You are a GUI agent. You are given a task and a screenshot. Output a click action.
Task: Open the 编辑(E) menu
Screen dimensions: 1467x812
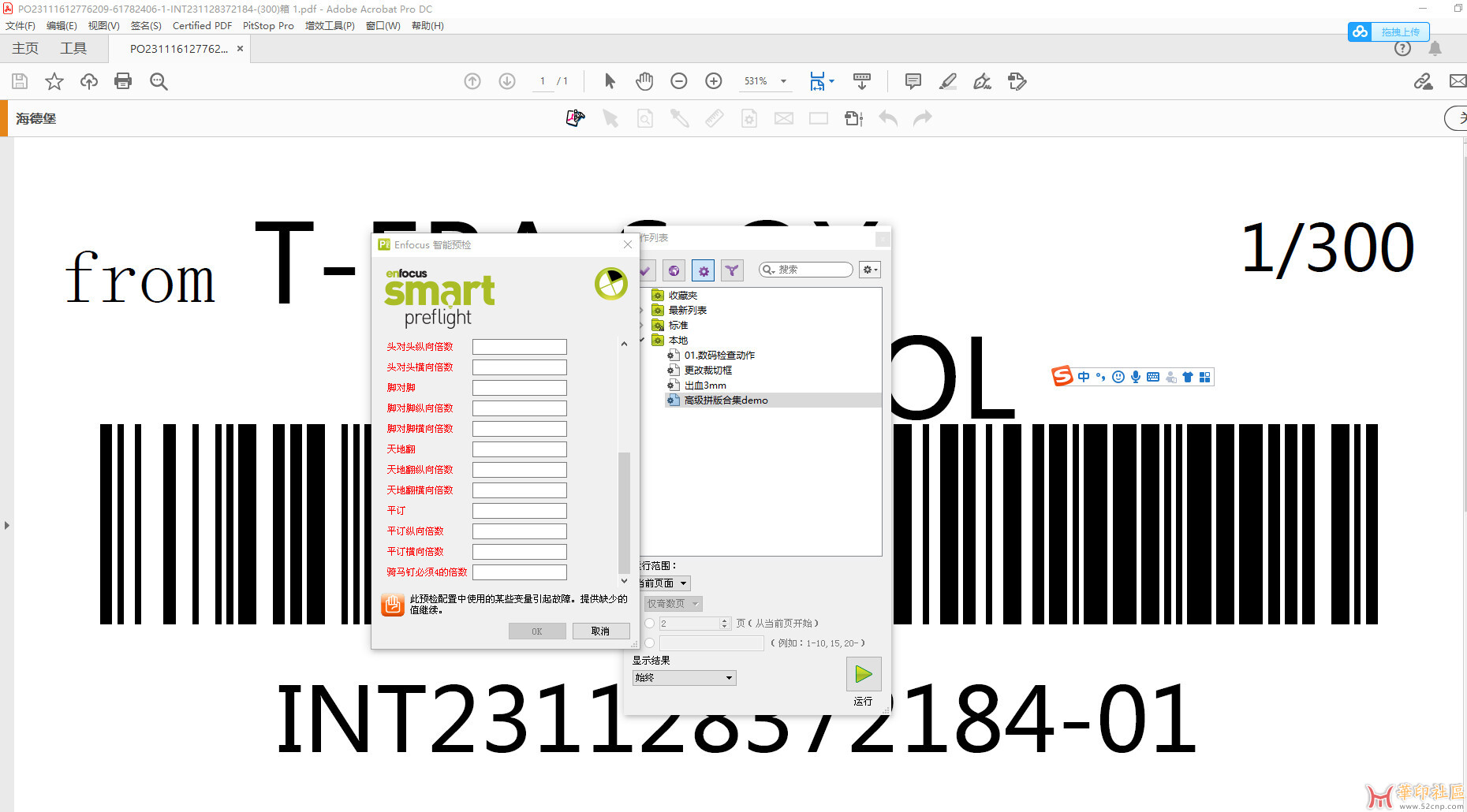(x=62, y=26)
